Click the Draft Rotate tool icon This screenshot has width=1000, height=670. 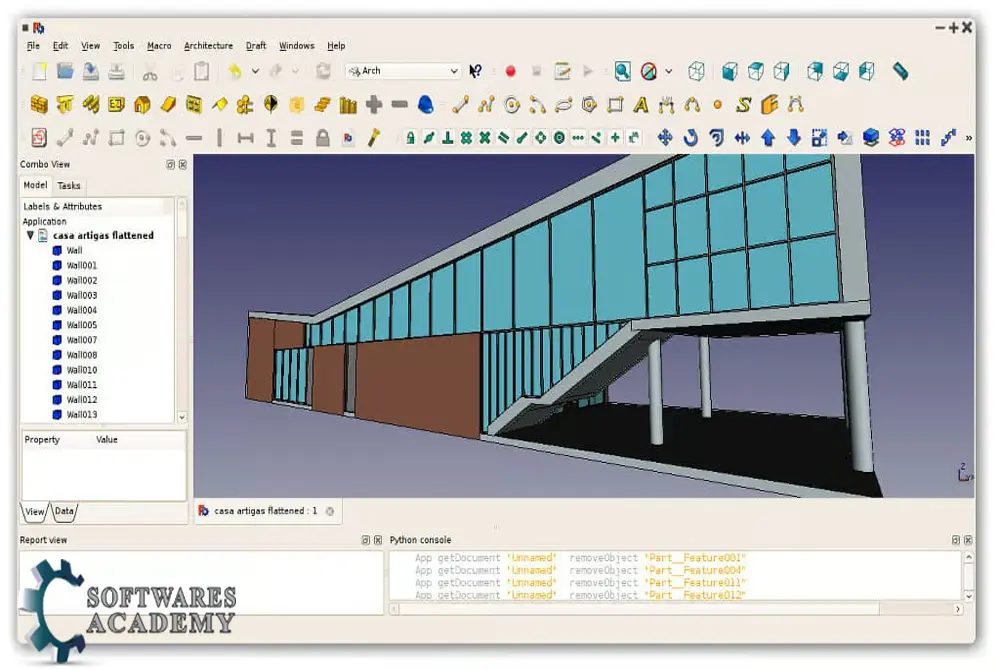pos(691,138)
